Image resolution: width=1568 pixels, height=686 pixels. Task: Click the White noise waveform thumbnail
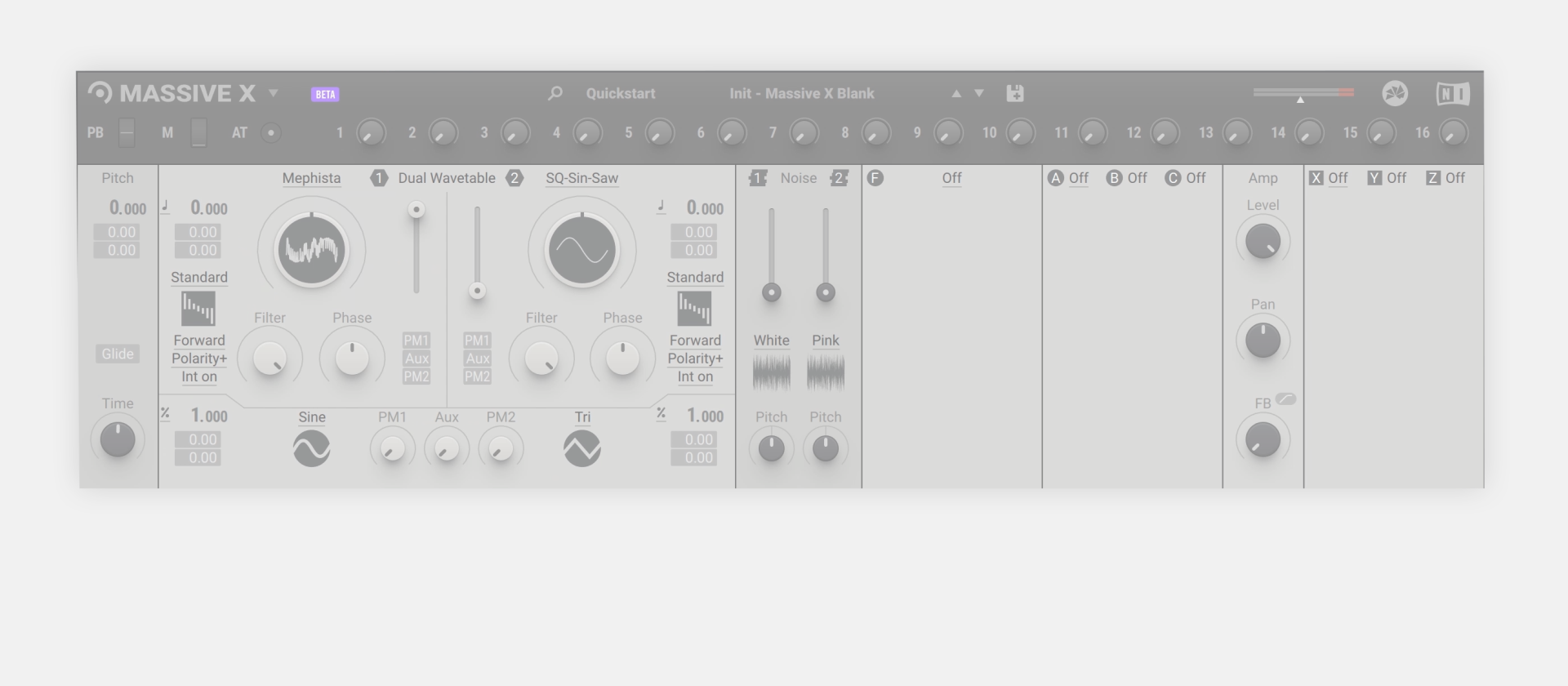point(772,372)
